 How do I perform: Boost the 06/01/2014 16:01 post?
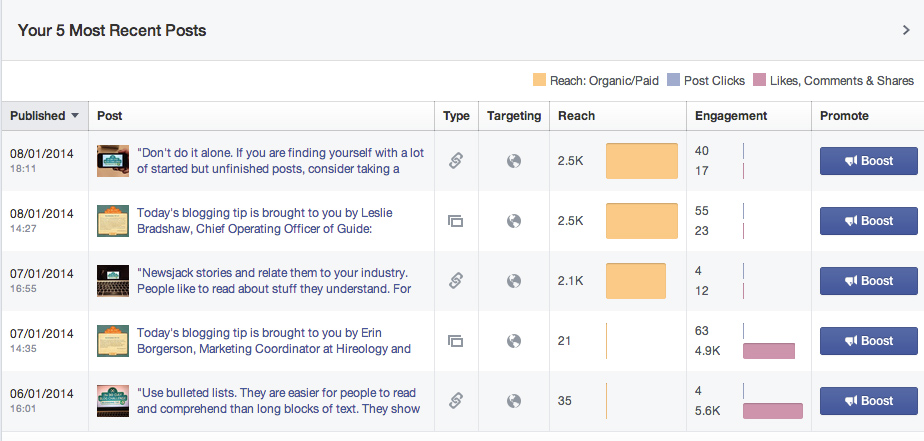tap(869, 401)
